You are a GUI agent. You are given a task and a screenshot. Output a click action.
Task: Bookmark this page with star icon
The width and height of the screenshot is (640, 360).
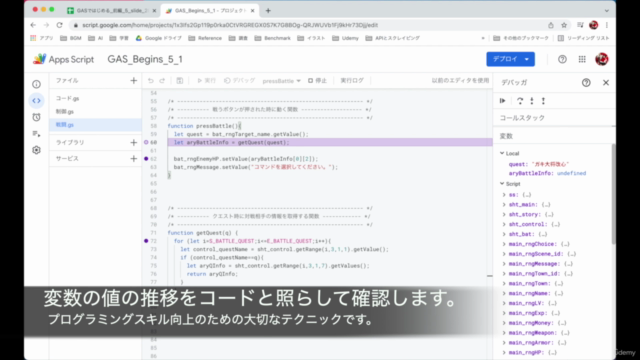pos(564,25)
